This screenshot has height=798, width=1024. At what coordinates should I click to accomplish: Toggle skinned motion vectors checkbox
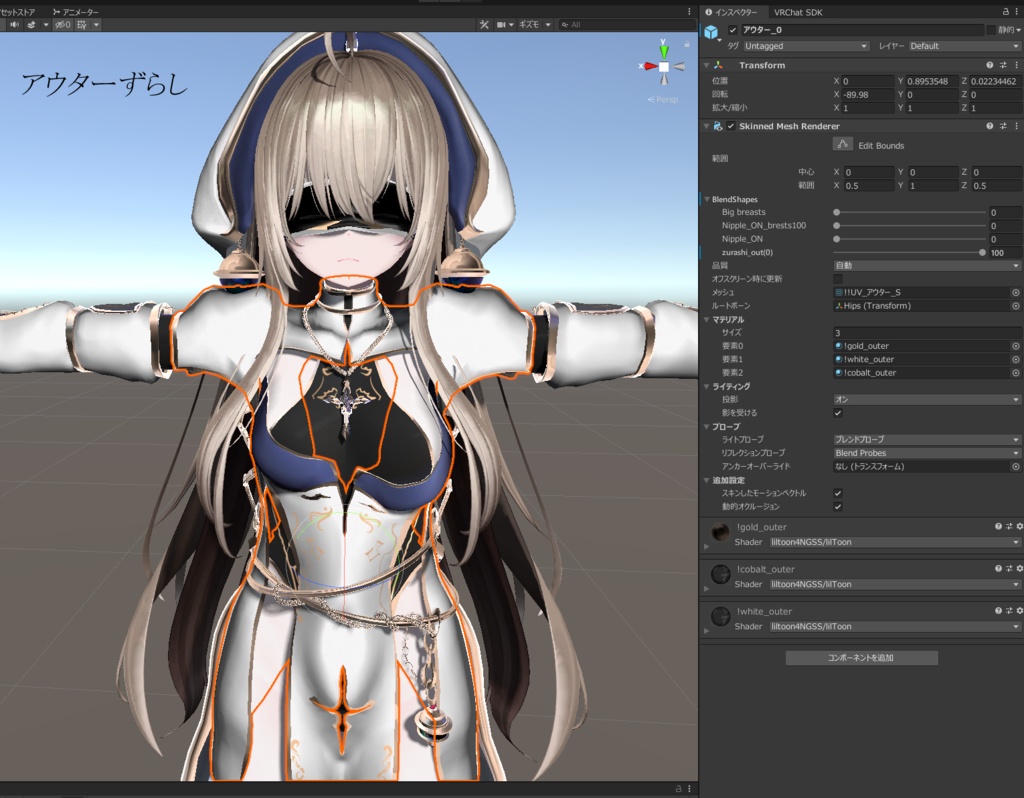pos(838,493)
